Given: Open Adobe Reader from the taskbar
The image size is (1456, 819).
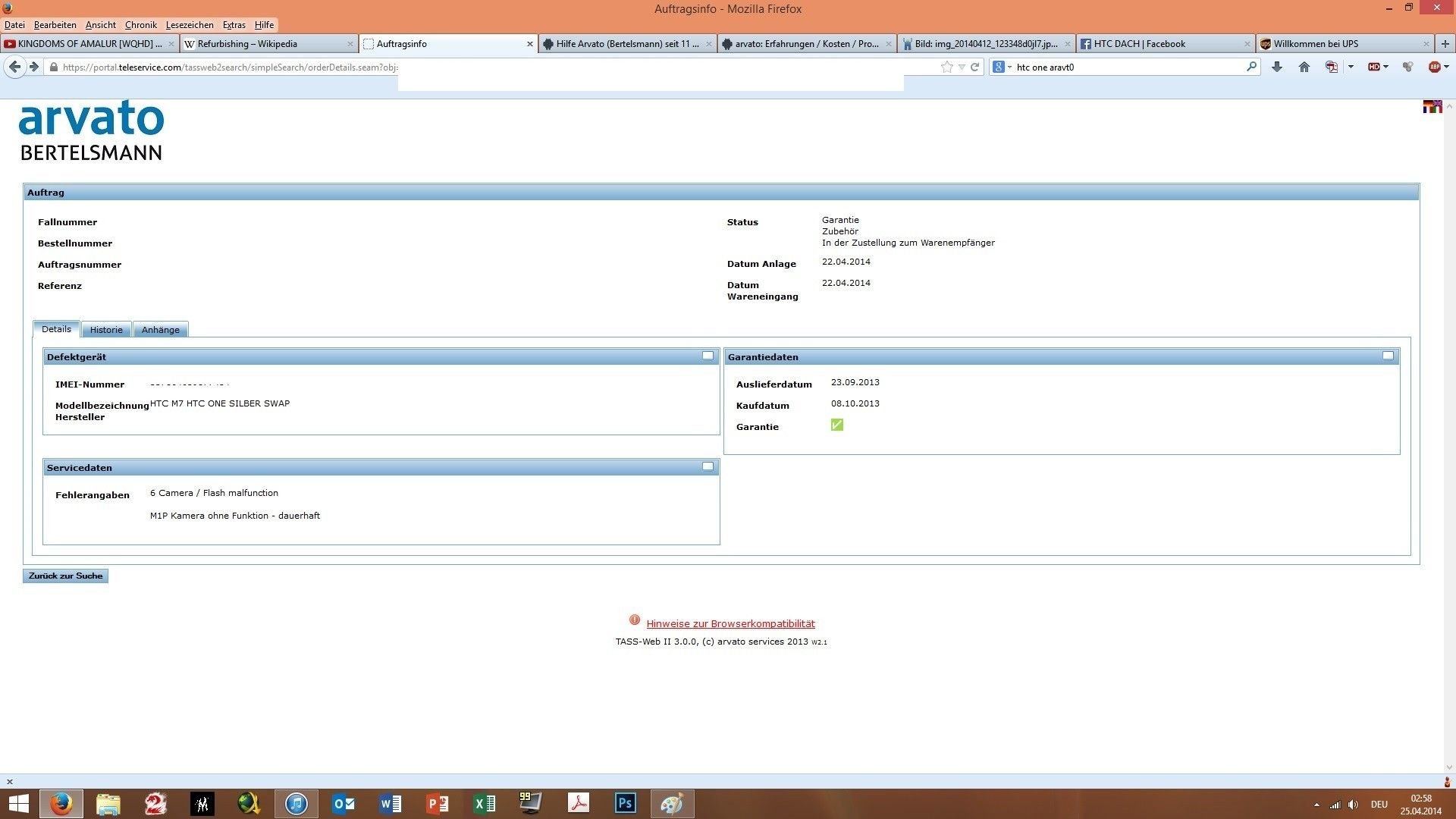Looking at the screenshot, I should [x=579, y=803].
